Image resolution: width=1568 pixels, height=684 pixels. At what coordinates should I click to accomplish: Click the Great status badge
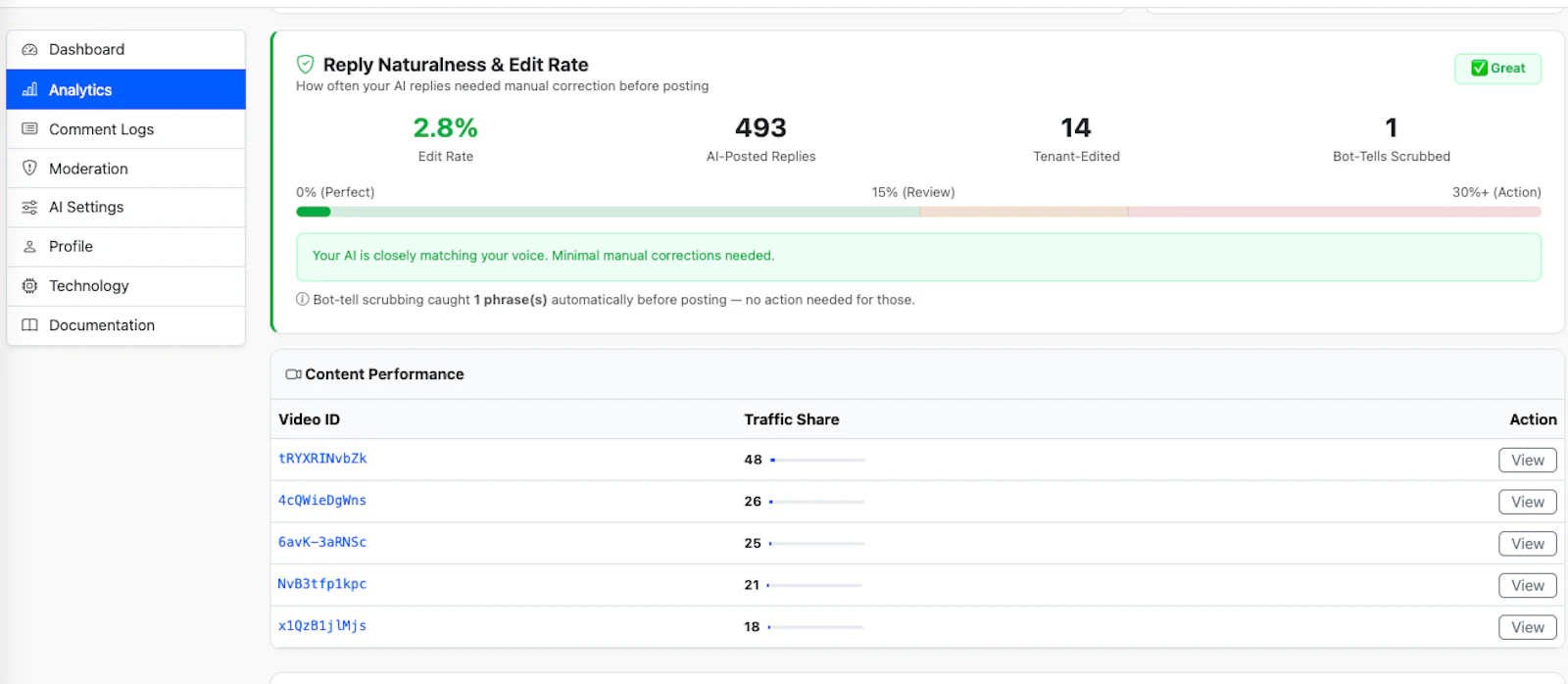tap(1497, 69)
